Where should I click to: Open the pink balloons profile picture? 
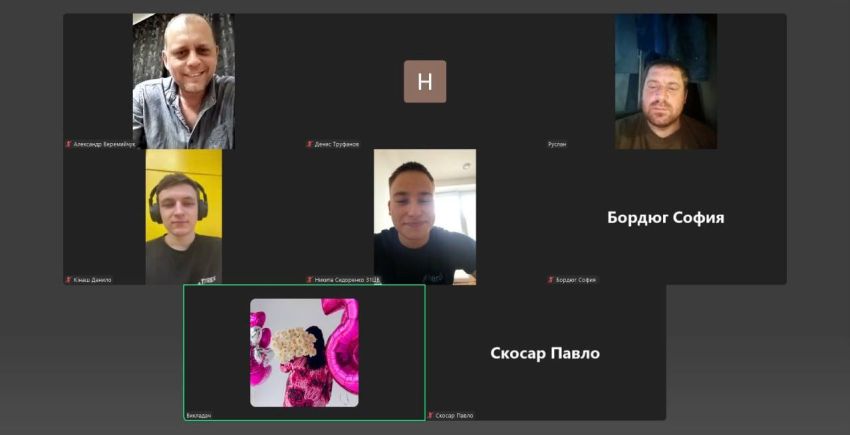tap(304, 353)
